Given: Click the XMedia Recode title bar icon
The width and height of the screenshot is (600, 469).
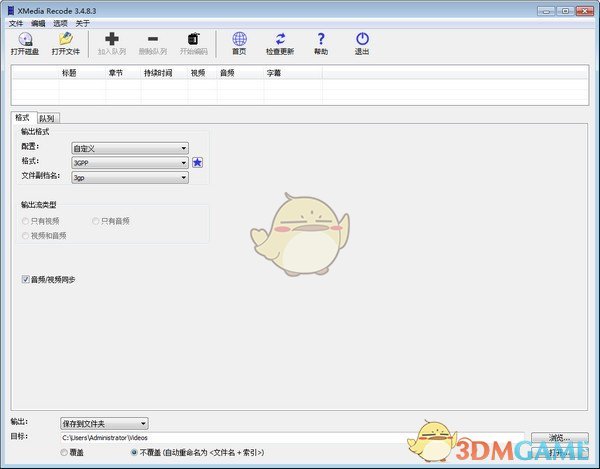Looking at the screenshot, I should click(x=11, y=10).
